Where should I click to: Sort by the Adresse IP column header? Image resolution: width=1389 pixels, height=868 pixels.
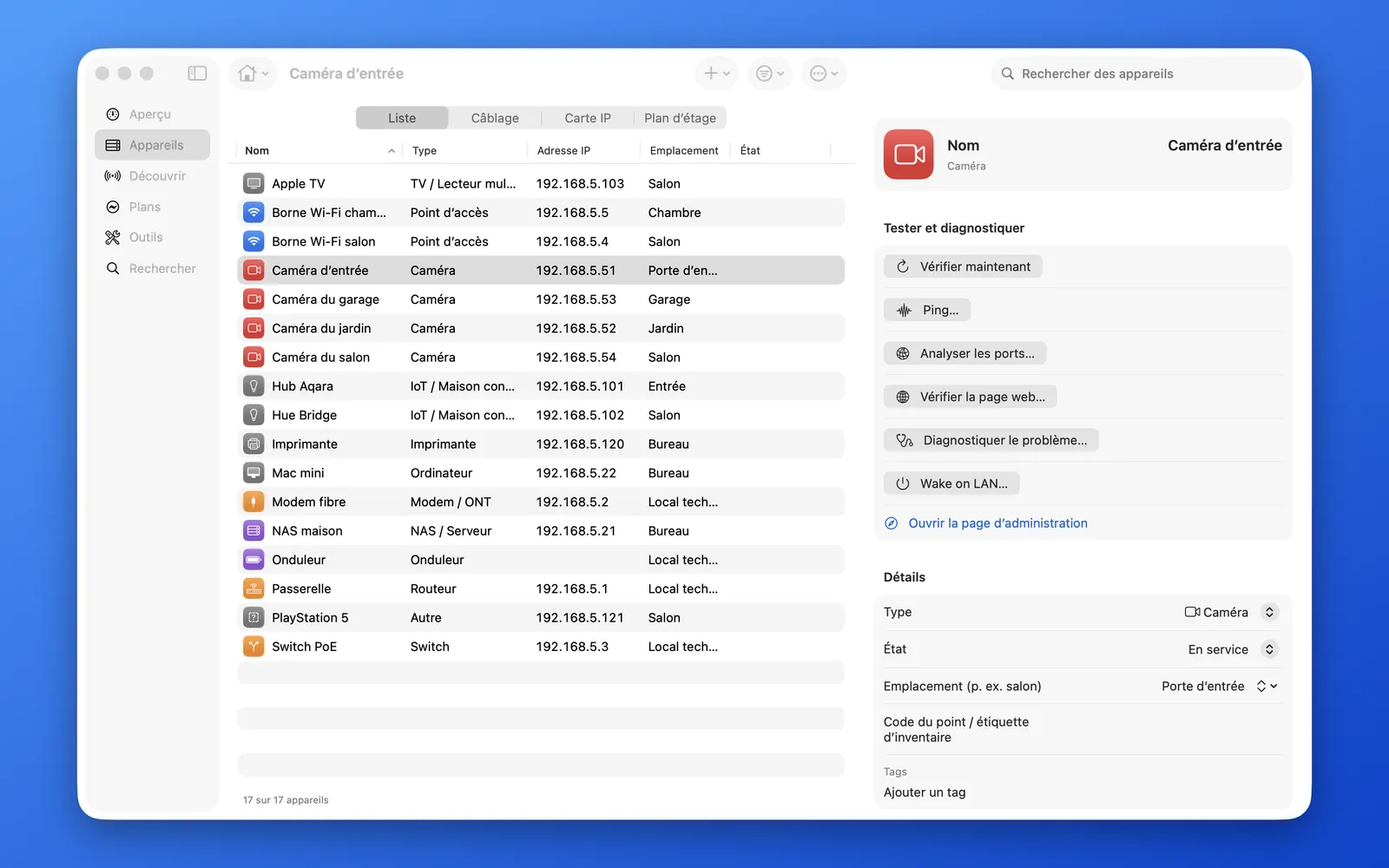pyautogui.click(x=584, y=151)
